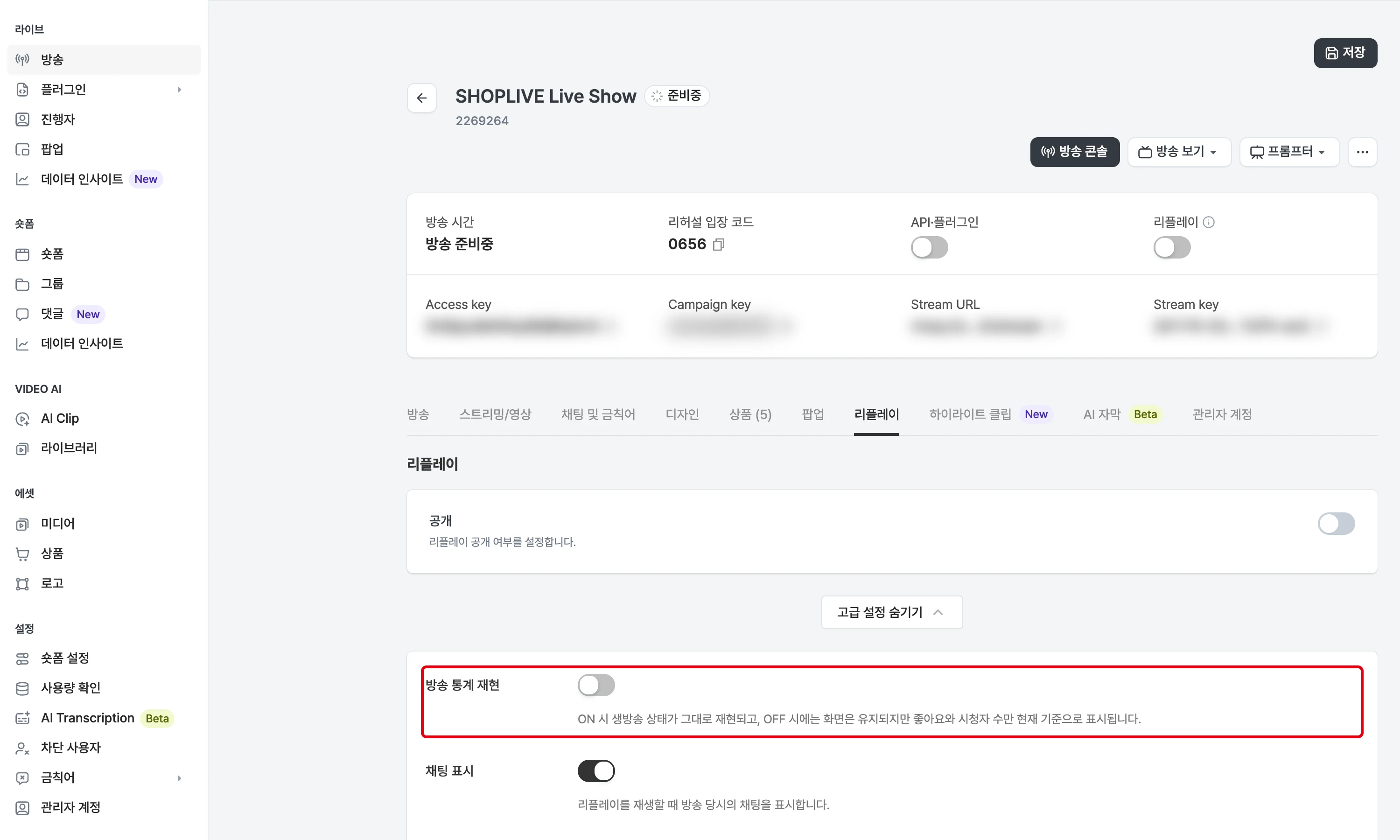Switch to the 채팅 및 금칙어 tab
This screenshot has width=1400, height=840.
(598, 414)
